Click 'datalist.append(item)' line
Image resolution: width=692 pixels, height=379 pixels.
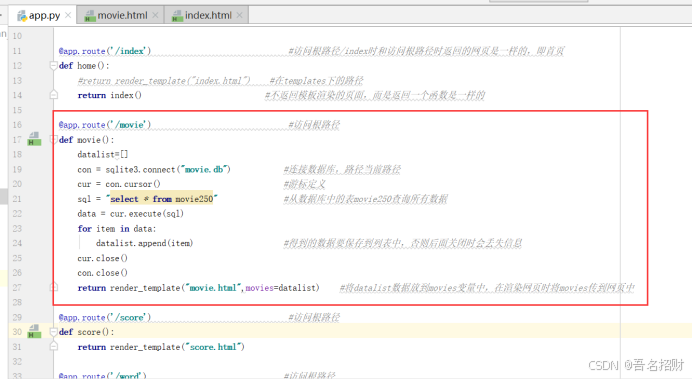coord(144,243)
